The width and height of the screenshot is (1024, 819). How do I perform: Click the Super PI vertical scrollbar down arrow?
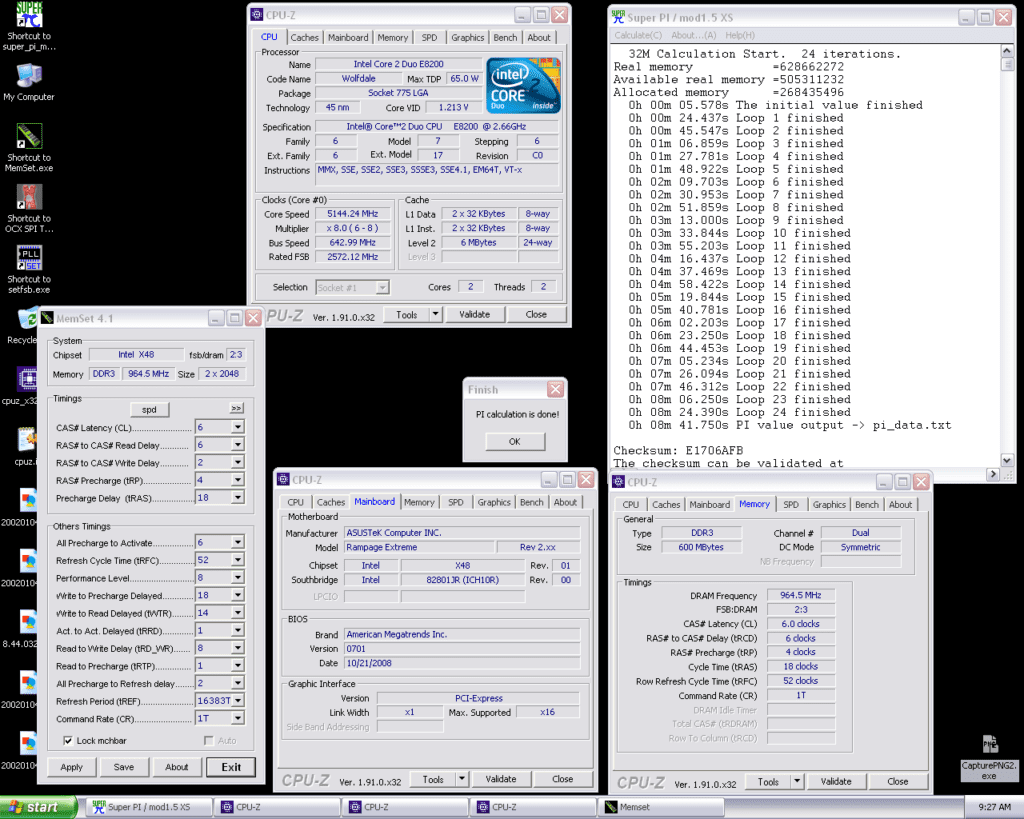(1006, 460)
